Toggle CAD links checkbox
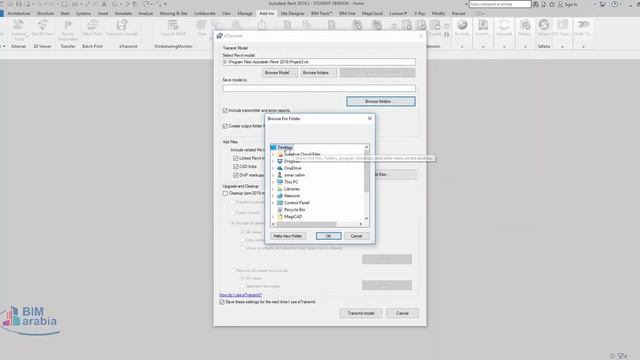This screenshot has height=360, width=640. [236, 167]
